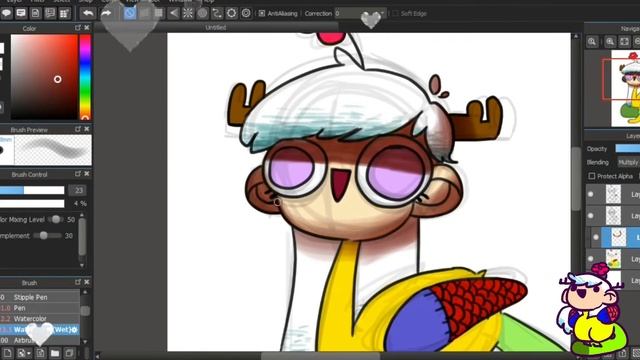Toggle the AntiAliasing checkbox
Screen dimensions: 640x360
262,13
